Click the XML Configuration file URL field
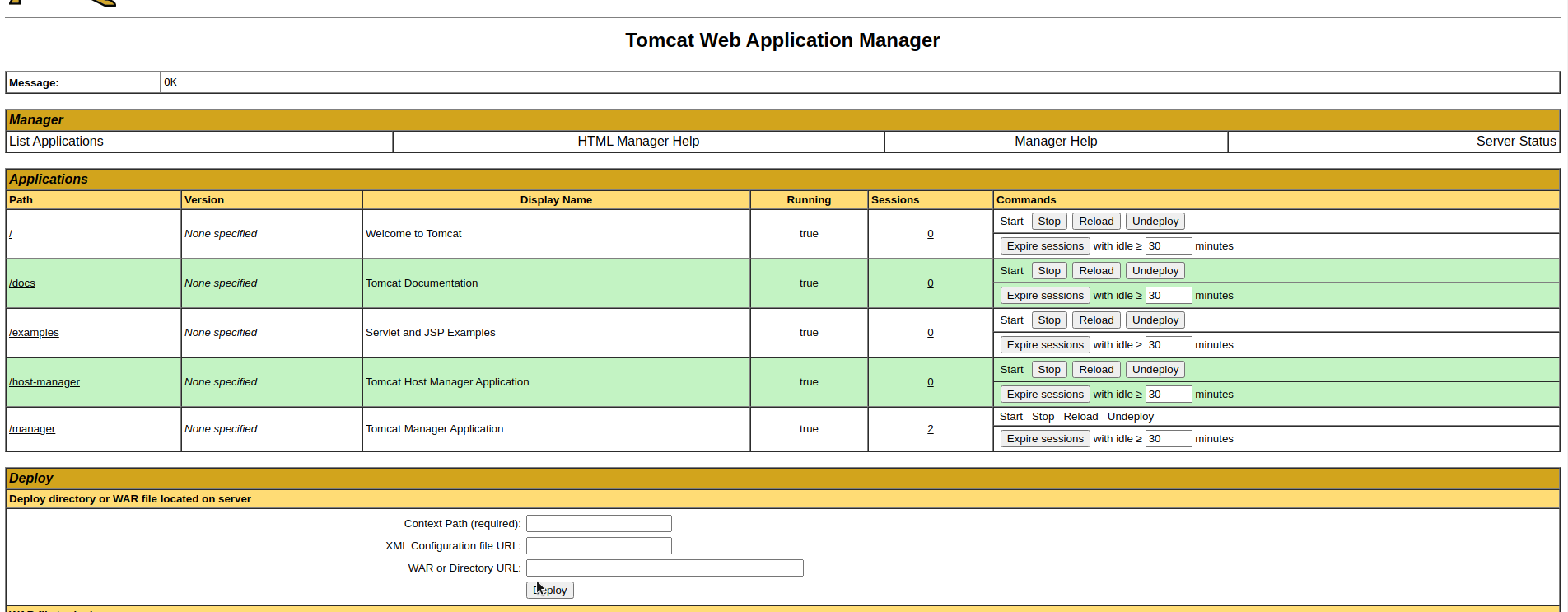Viewport: 1568px width, 612px height. point(599,546)
